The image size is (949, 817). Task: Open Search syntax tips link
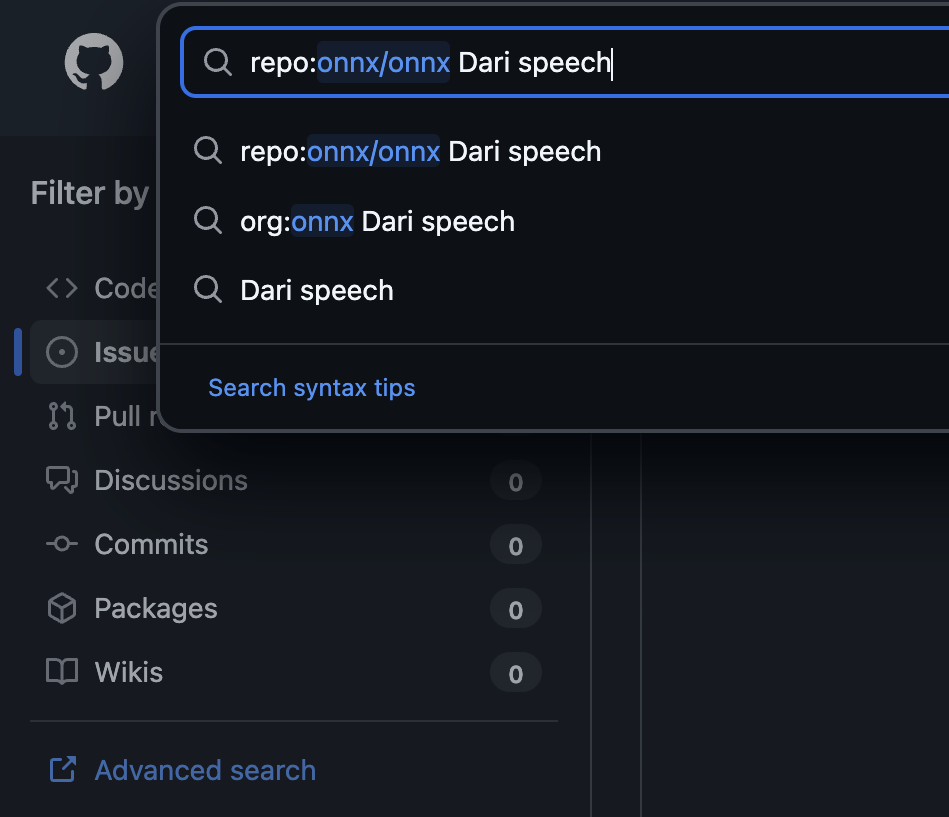point(311,387)
